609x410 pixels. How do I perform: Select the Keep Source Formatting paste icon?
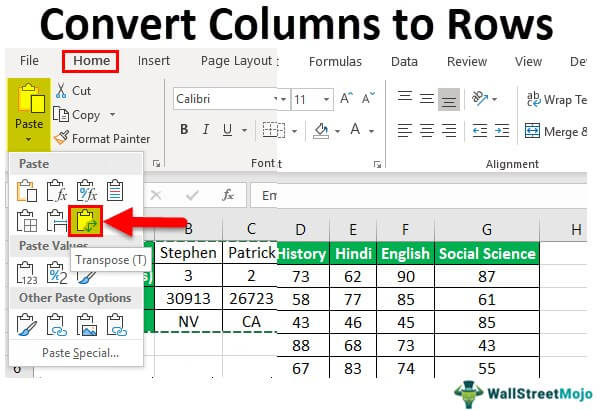tap(116, 188)
